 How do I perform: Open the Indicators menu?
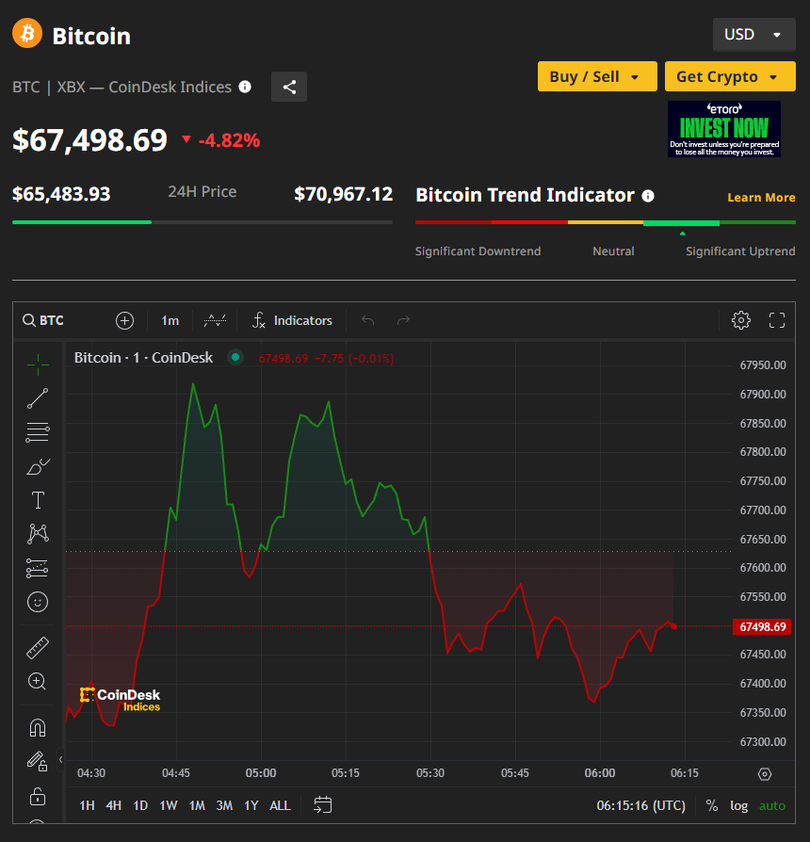pyautogui.click(x=292, y=320)
